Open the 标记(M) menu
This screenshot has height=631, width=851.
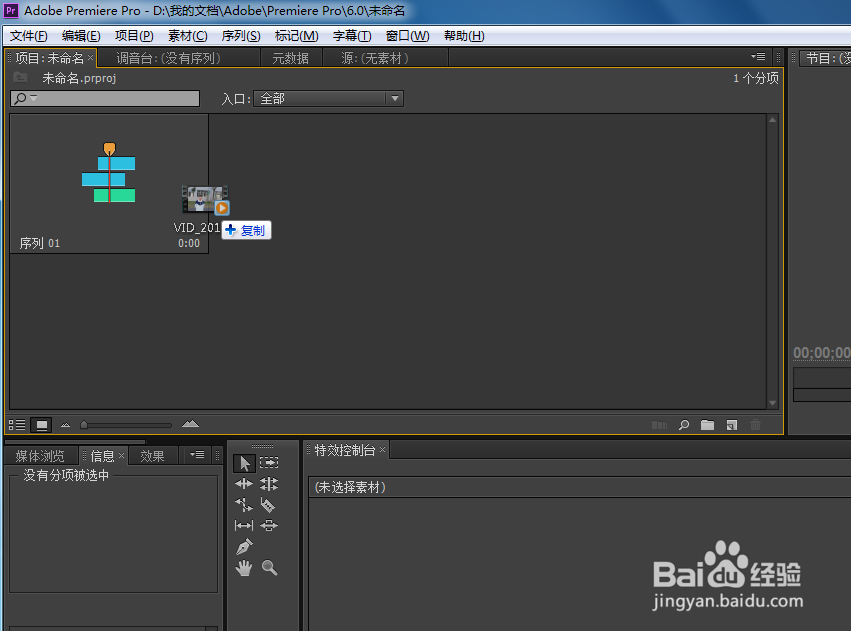coord(296,36)
